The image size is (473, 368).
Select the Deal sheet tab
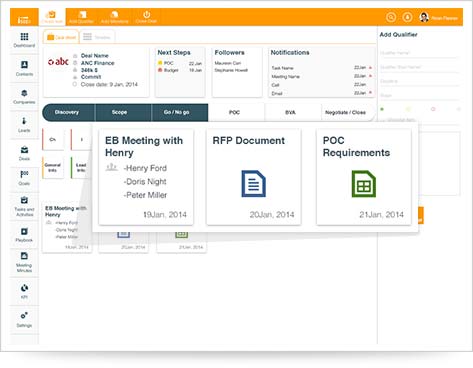(x=61, y=37)
